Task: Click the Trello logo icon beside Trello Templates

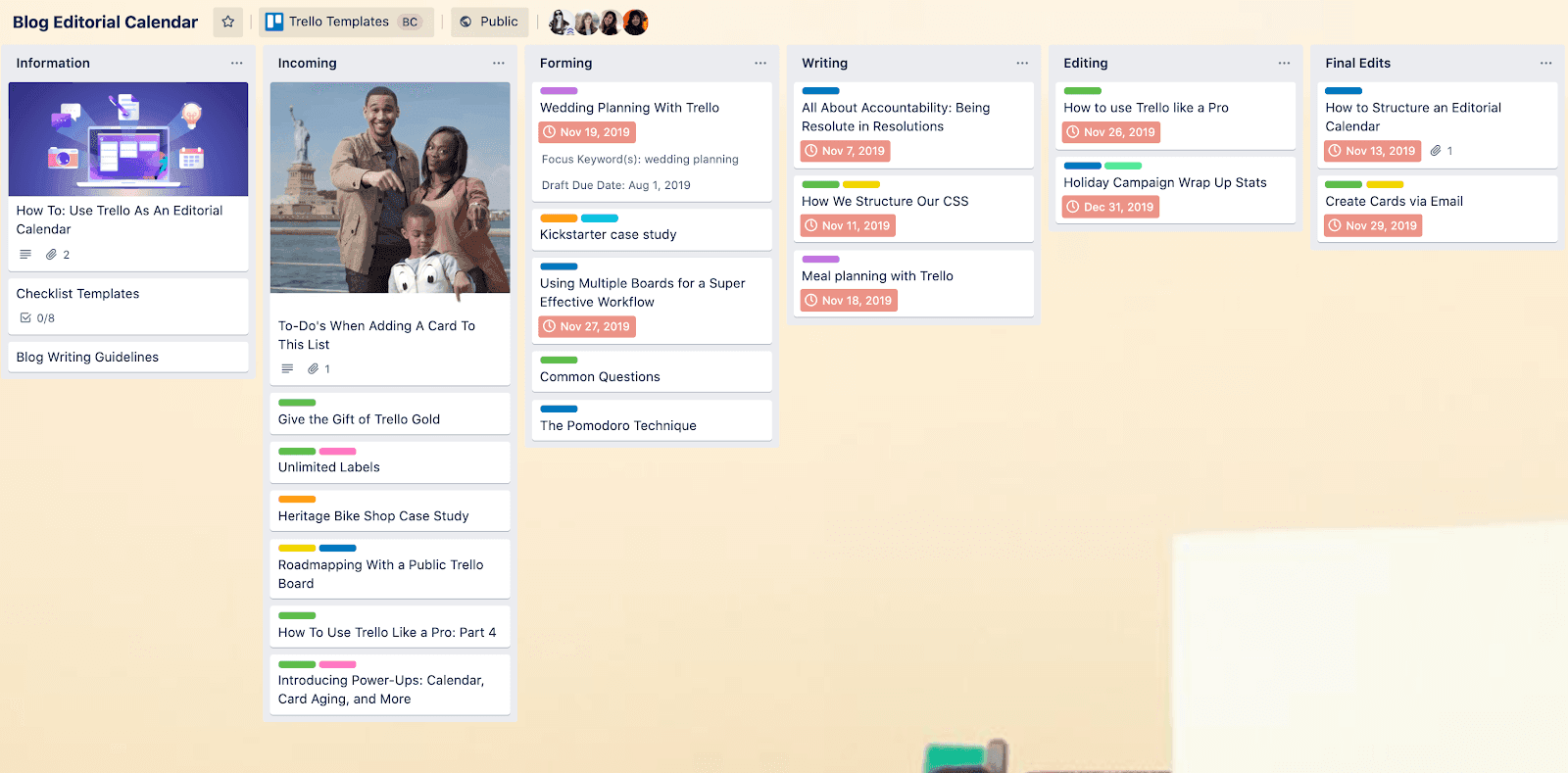Action: click(274, 22)
